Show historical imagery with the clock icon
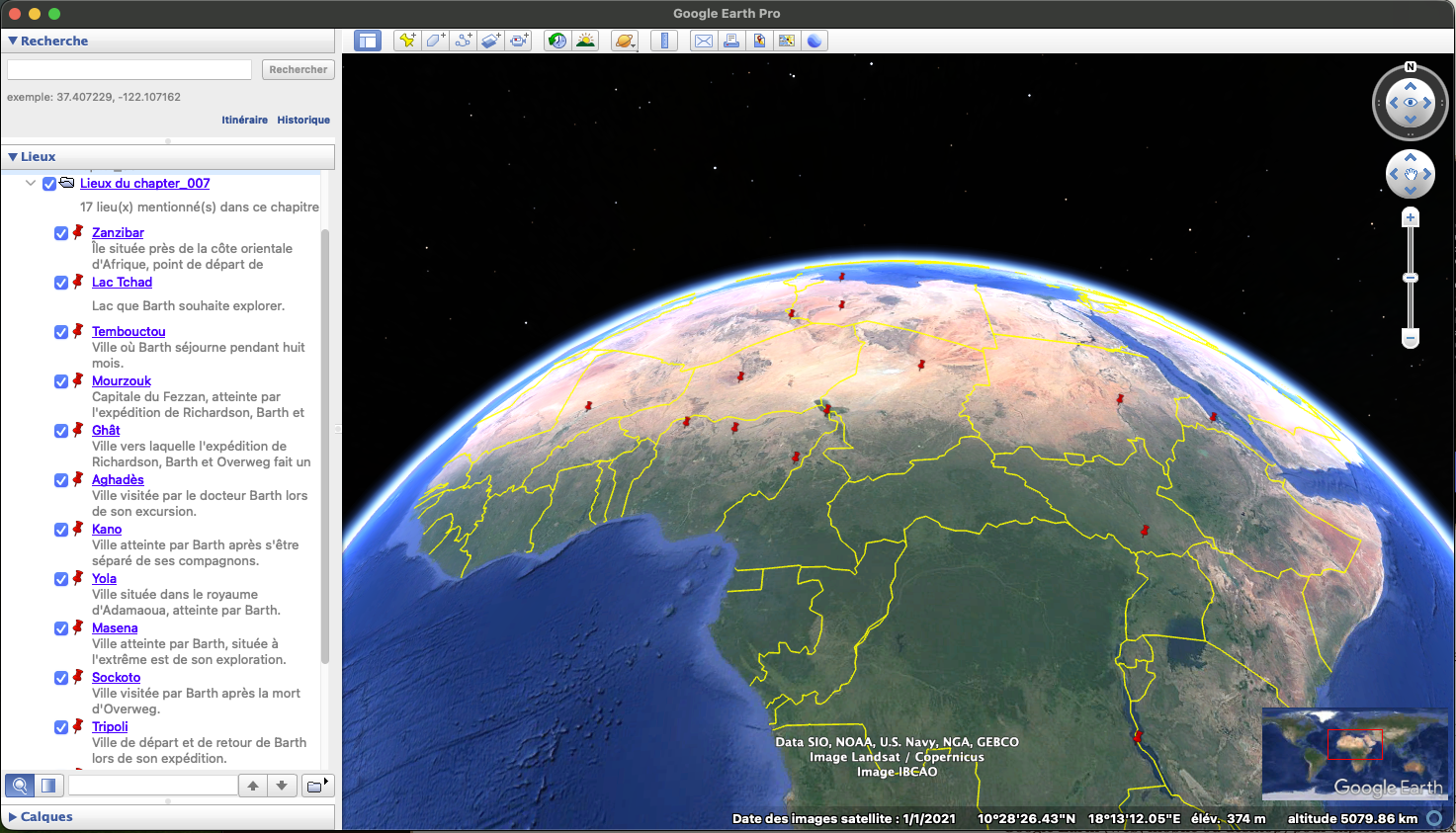The image size is (1456, 833). click(x=558, y=41)
